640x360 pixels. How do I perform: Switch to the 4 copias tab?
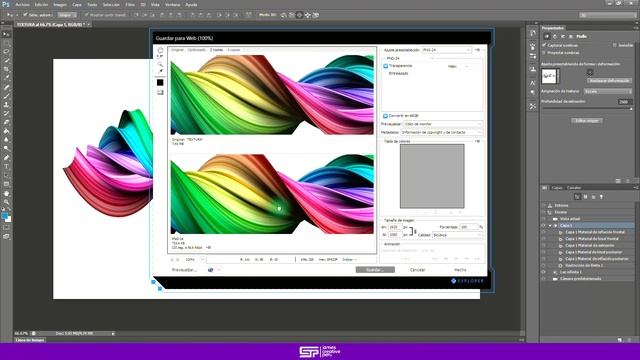tap(233, 50)
